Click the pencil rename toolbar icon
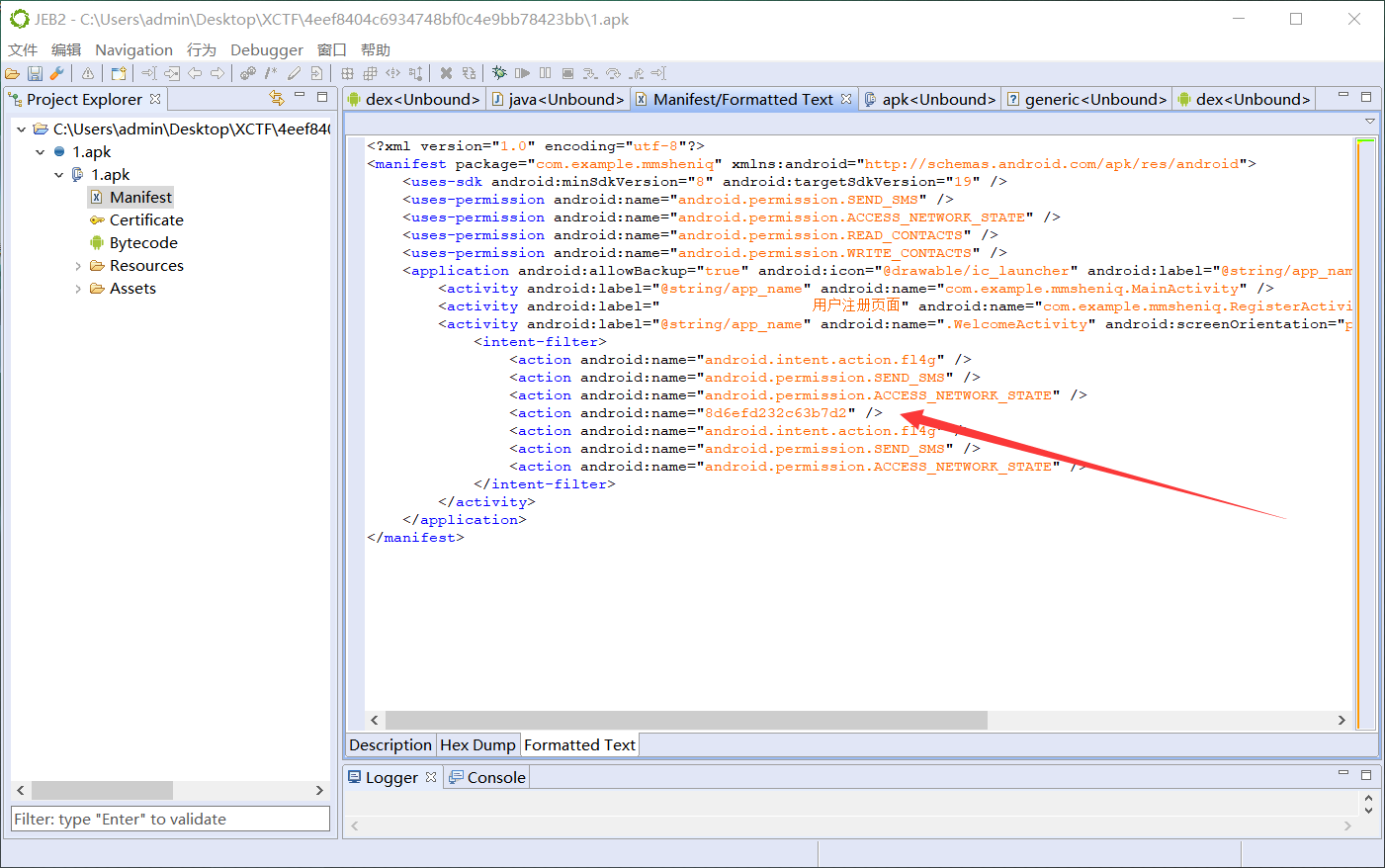Screen dimensions: 1385x868 pos(294,73)
